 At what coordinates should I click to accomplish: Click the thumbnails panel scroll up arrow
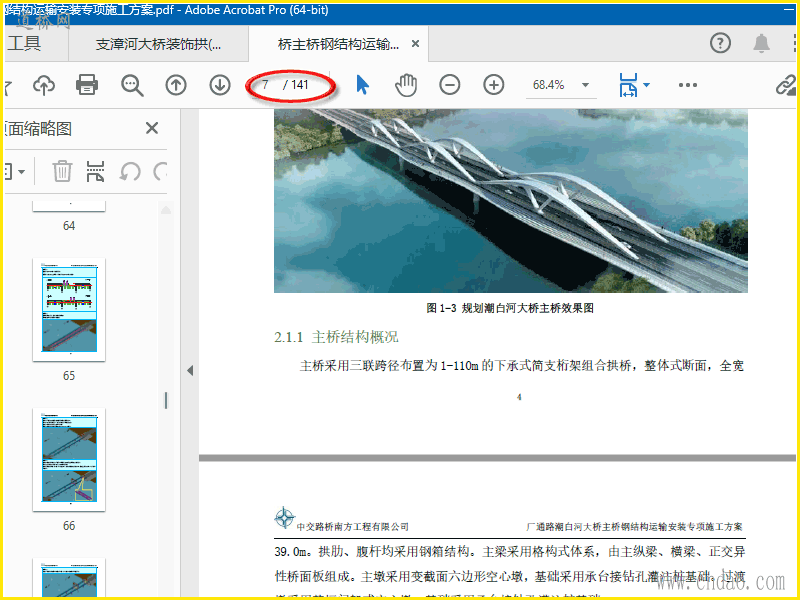166,210
